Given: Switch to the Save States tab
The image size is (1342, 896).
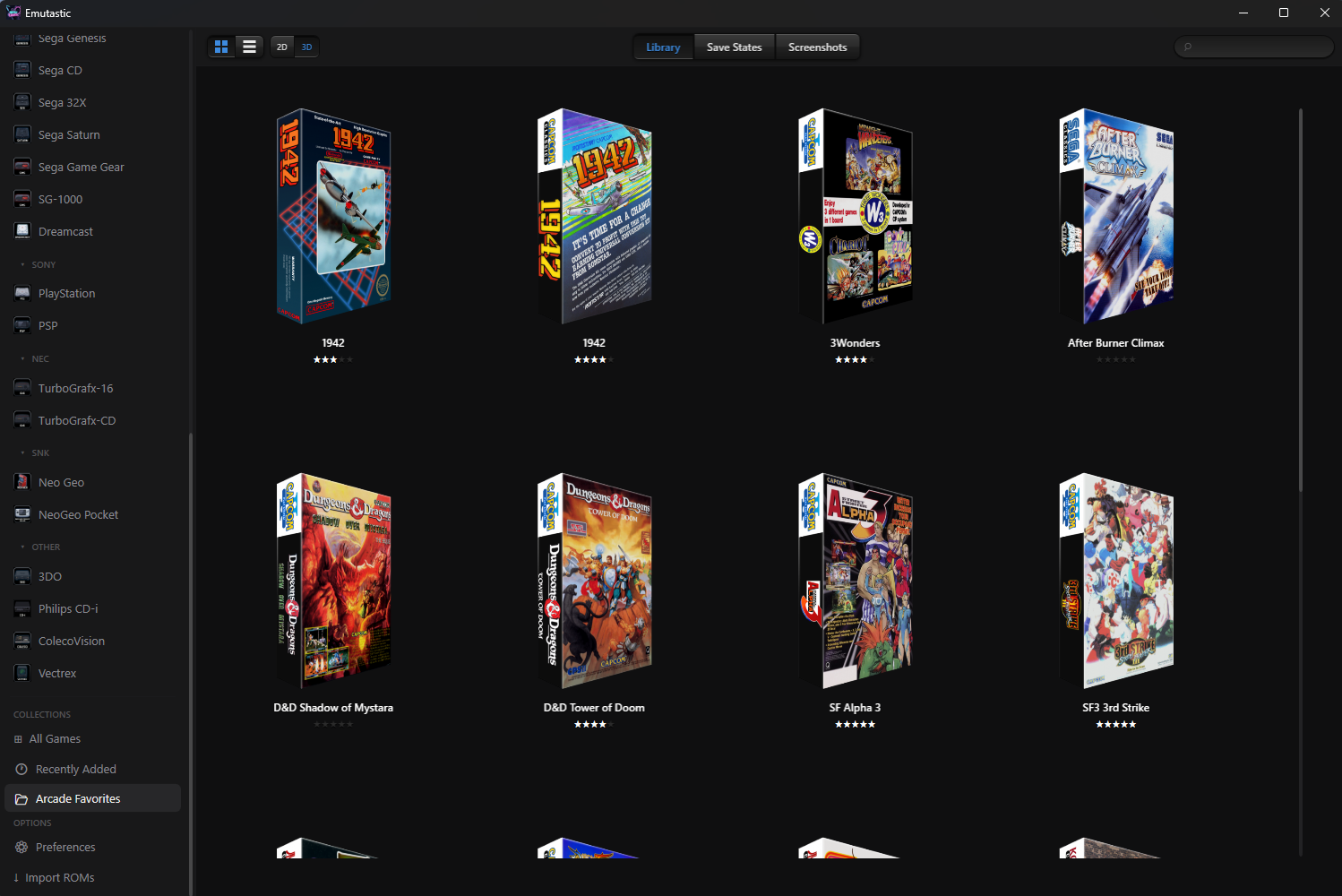Looking at the screenshot, I should (734, 47).
